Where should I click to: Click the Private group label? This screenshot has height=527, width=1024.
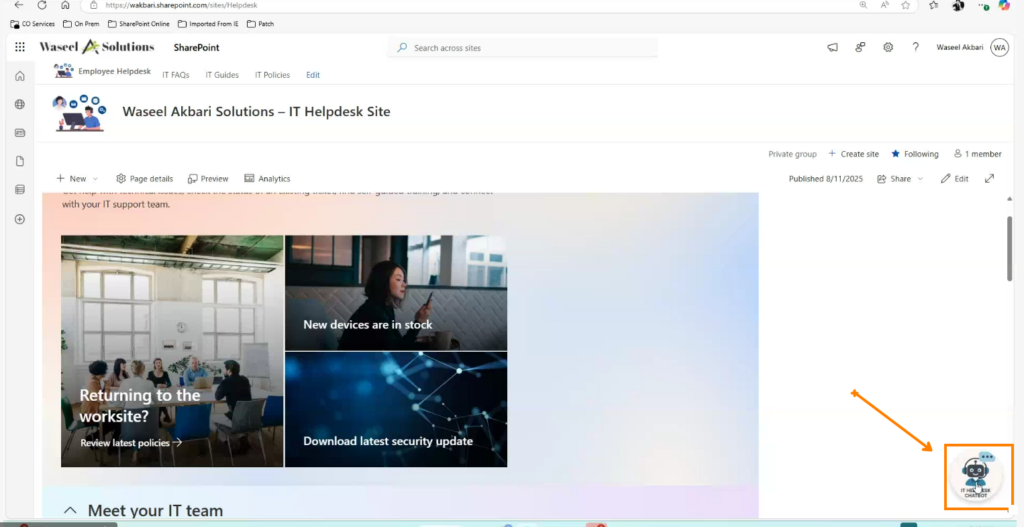pyautogui.click(x=792, y=154)
